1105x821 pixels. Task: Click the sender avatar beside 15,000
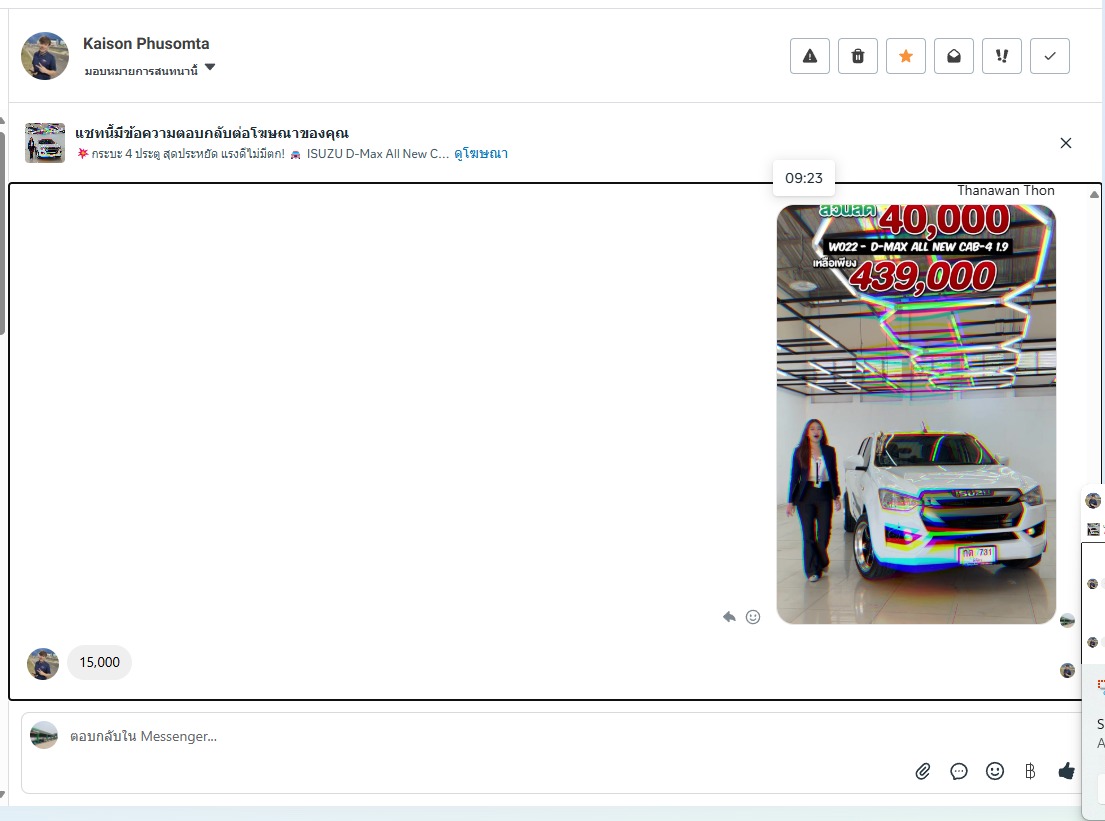43,664
